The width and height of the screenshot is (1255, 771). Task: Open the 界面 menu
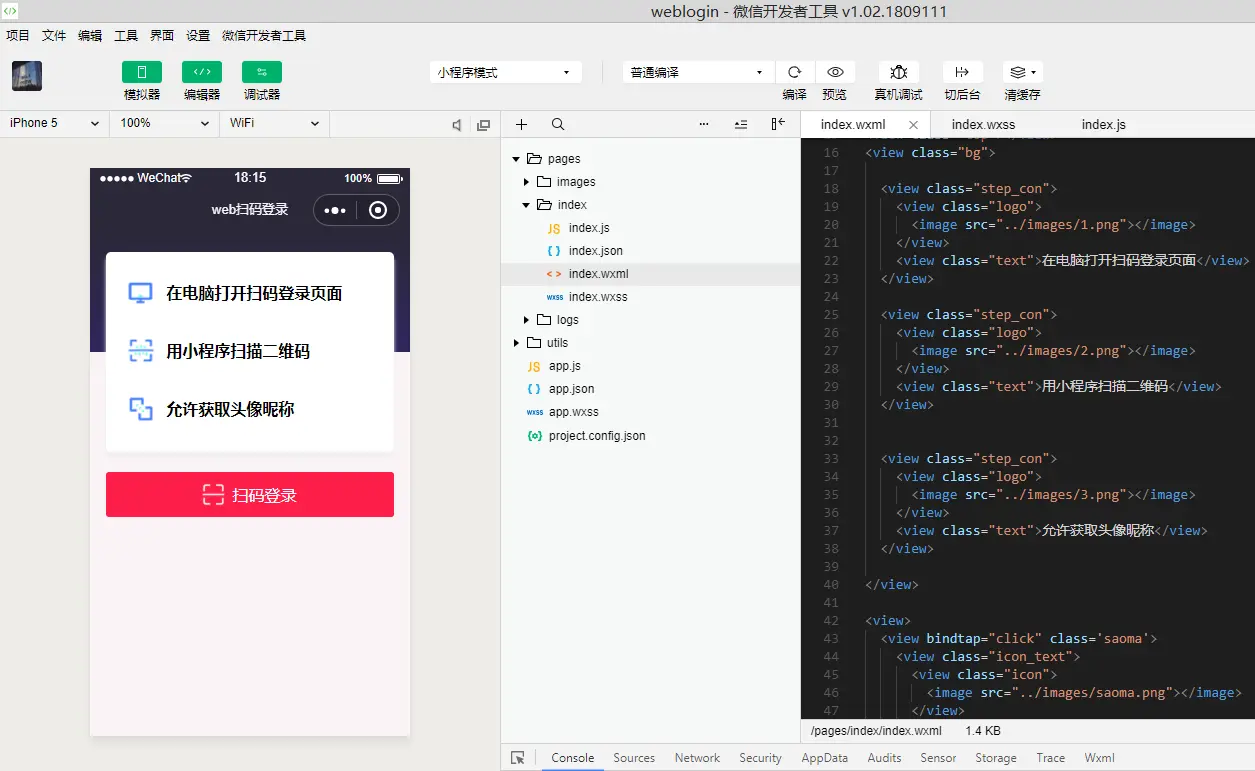(162, 35)
